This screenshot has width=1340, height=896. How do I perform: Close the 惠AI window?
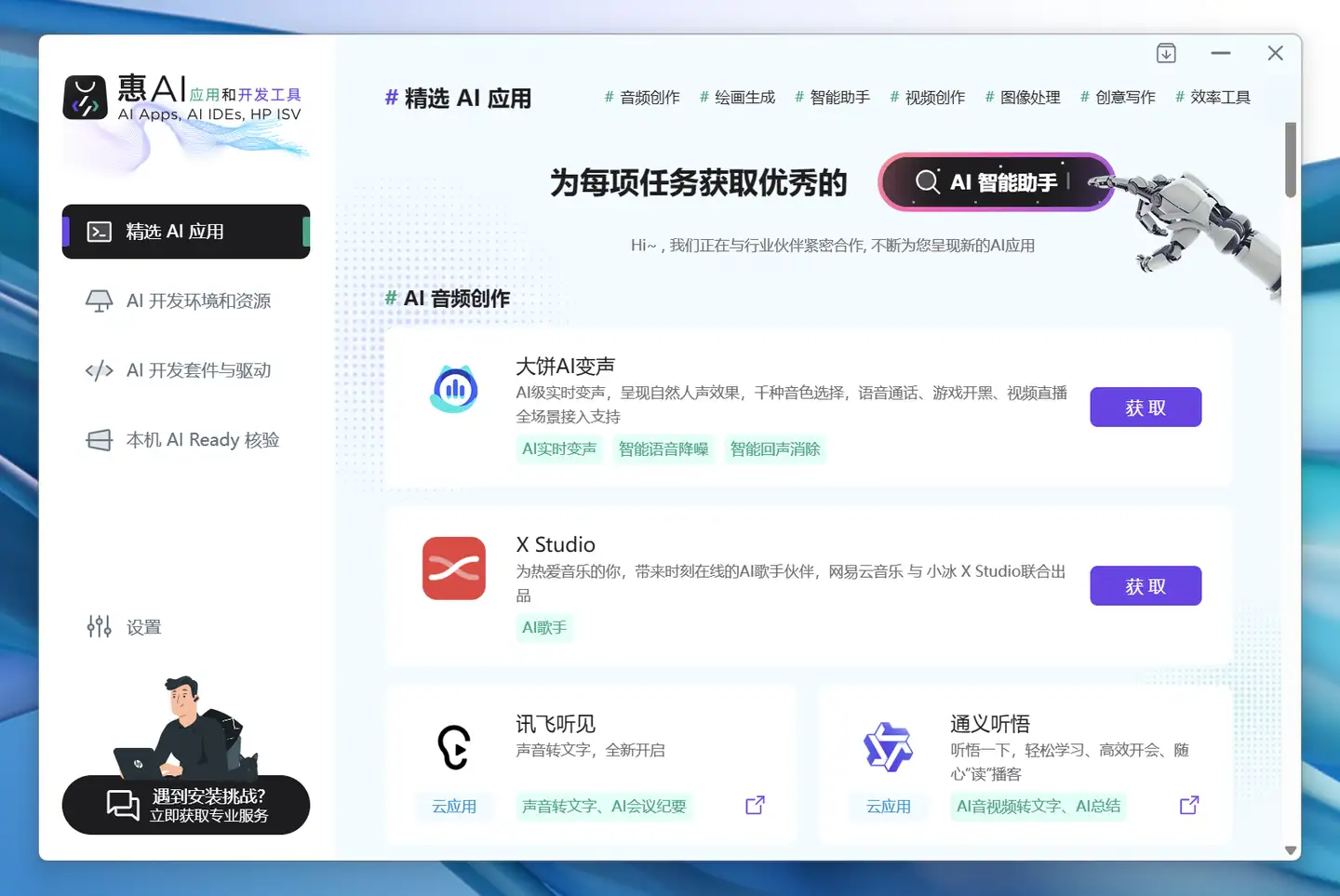[x=1276, y=53]
